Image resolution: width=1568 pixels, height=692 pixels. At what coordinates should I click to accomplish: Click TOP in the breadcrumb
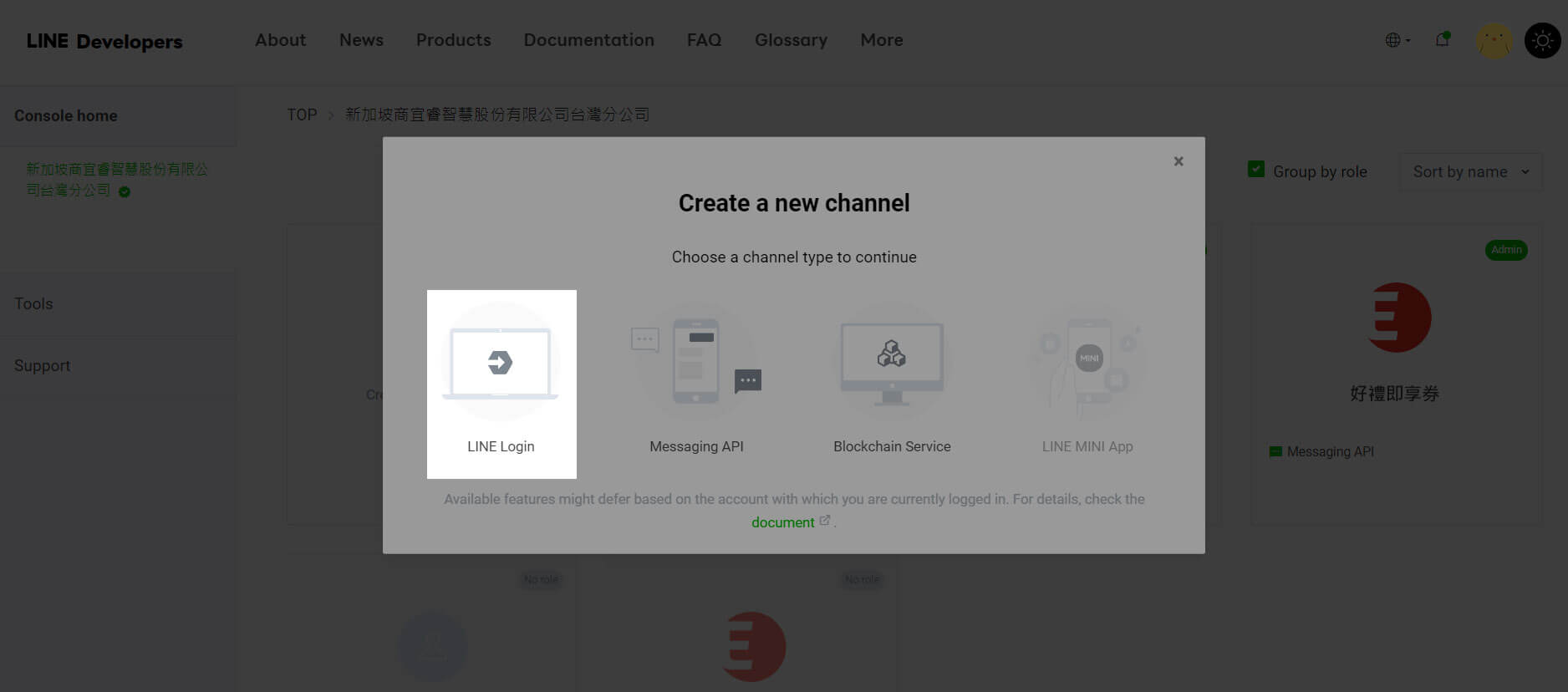click(x=303, y=114)
